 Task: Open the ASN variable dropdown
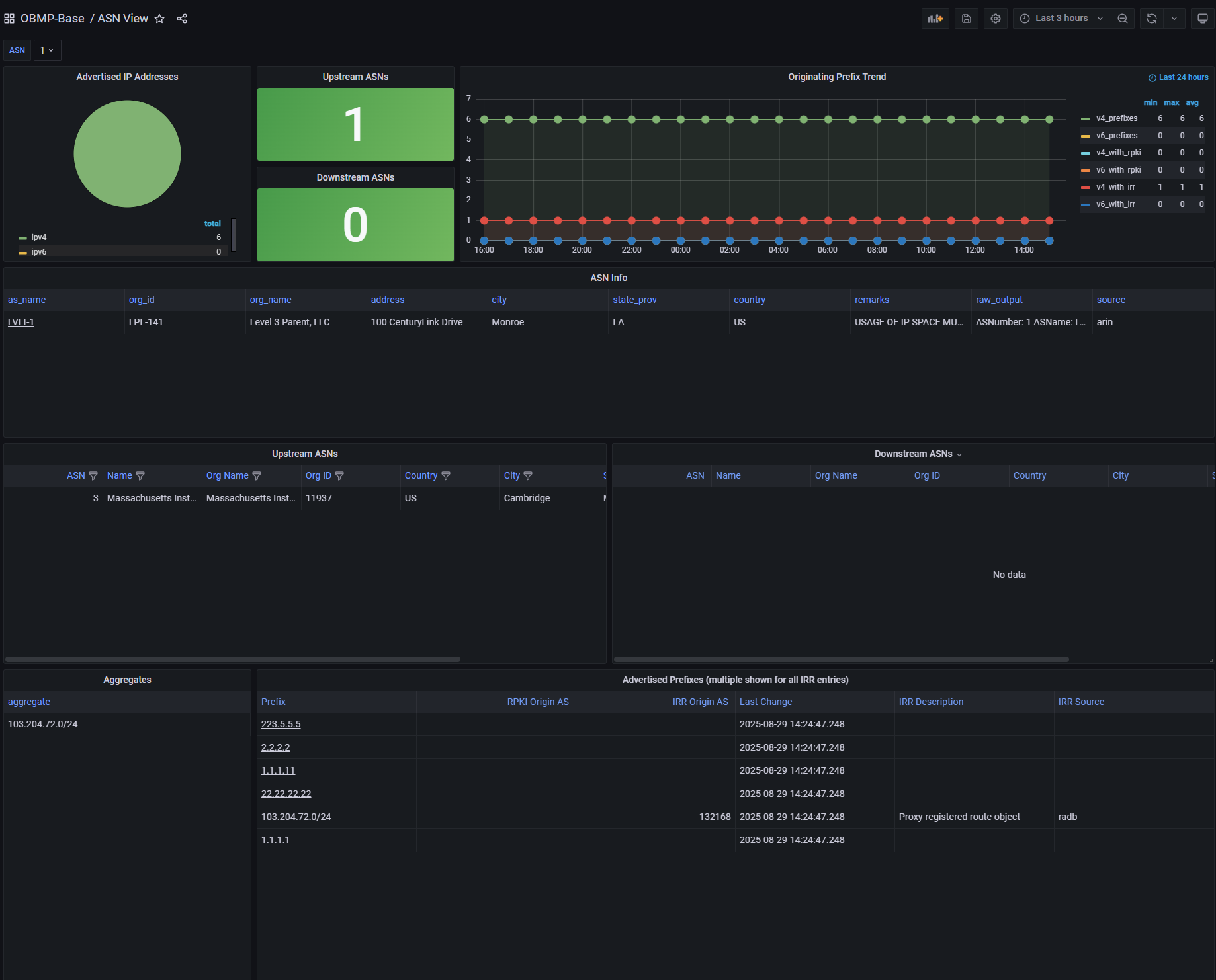click(x=47, y=50)
